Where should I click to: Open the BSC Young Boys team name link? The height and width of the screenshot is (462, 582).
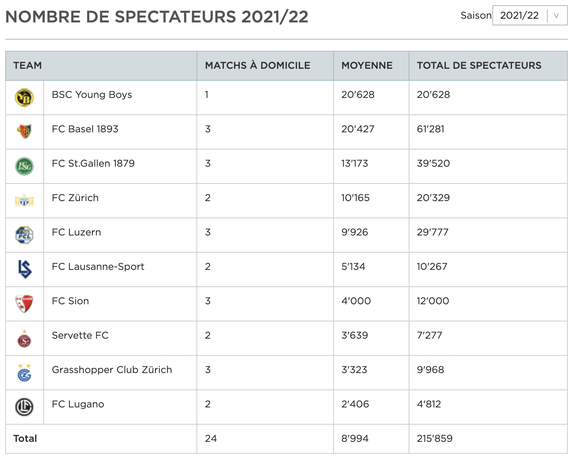click(92, 95)
